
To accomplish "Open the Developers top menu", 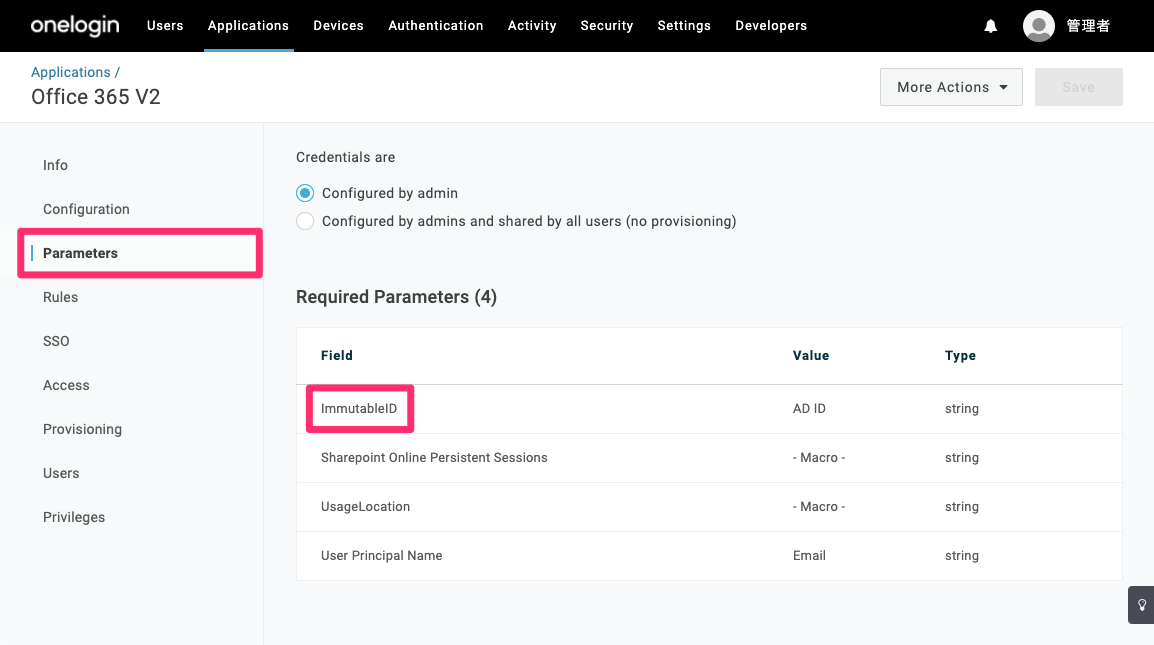I will point(771,26).
